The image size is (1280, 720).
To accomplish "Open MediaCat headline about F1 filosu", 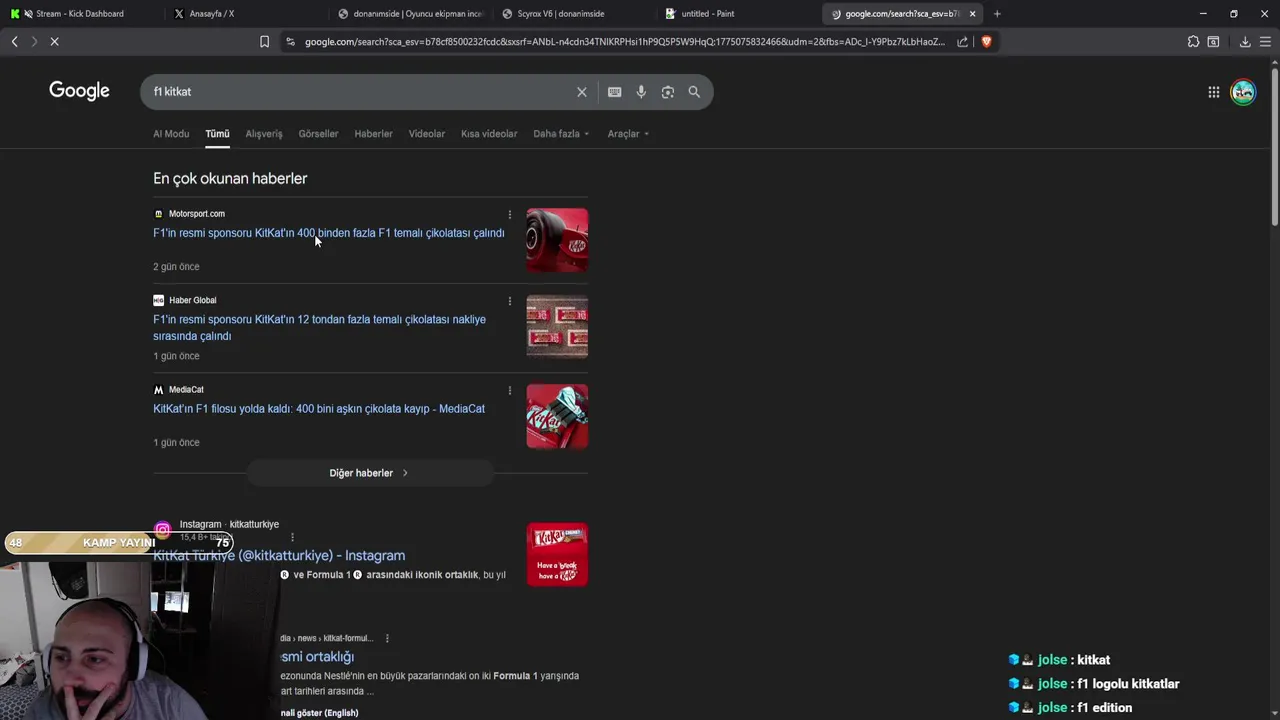I will [x=319, y=409].
